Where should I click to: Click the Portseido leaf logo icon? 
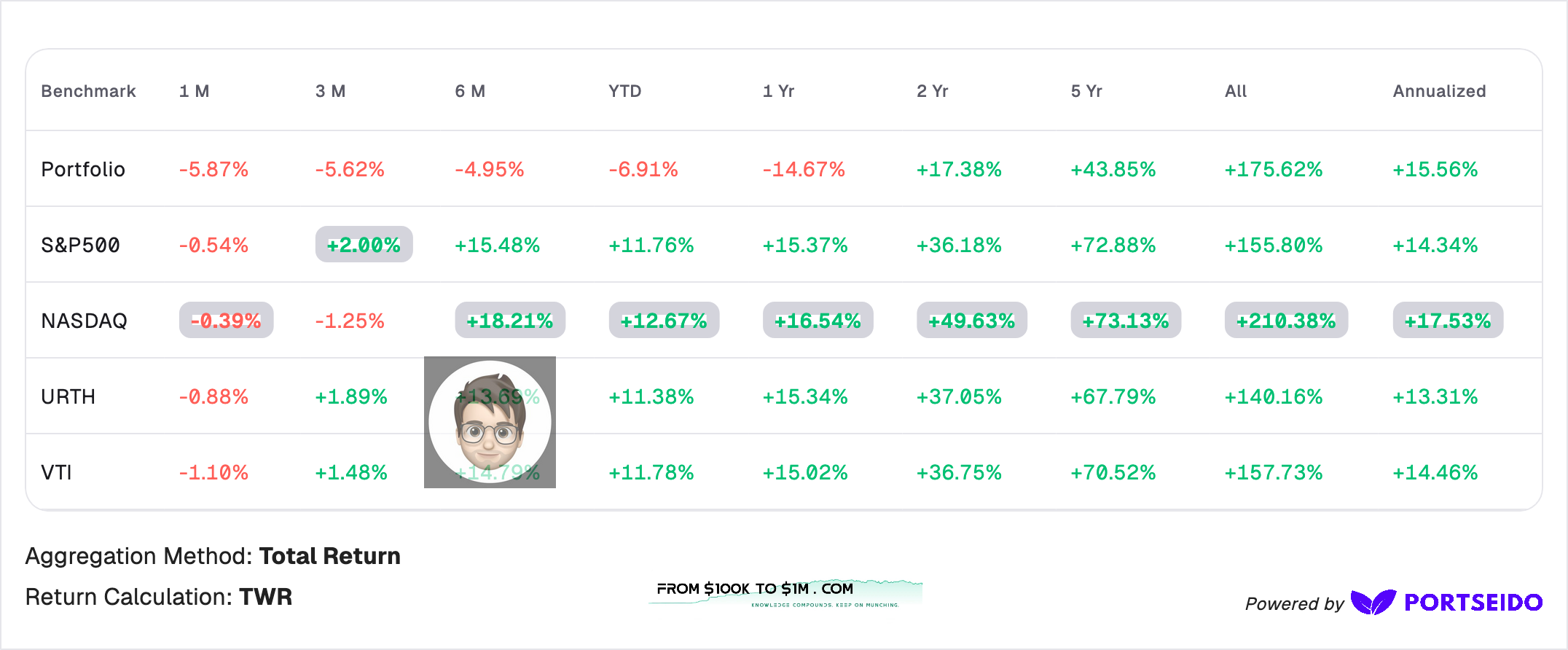coord(1373,602)
